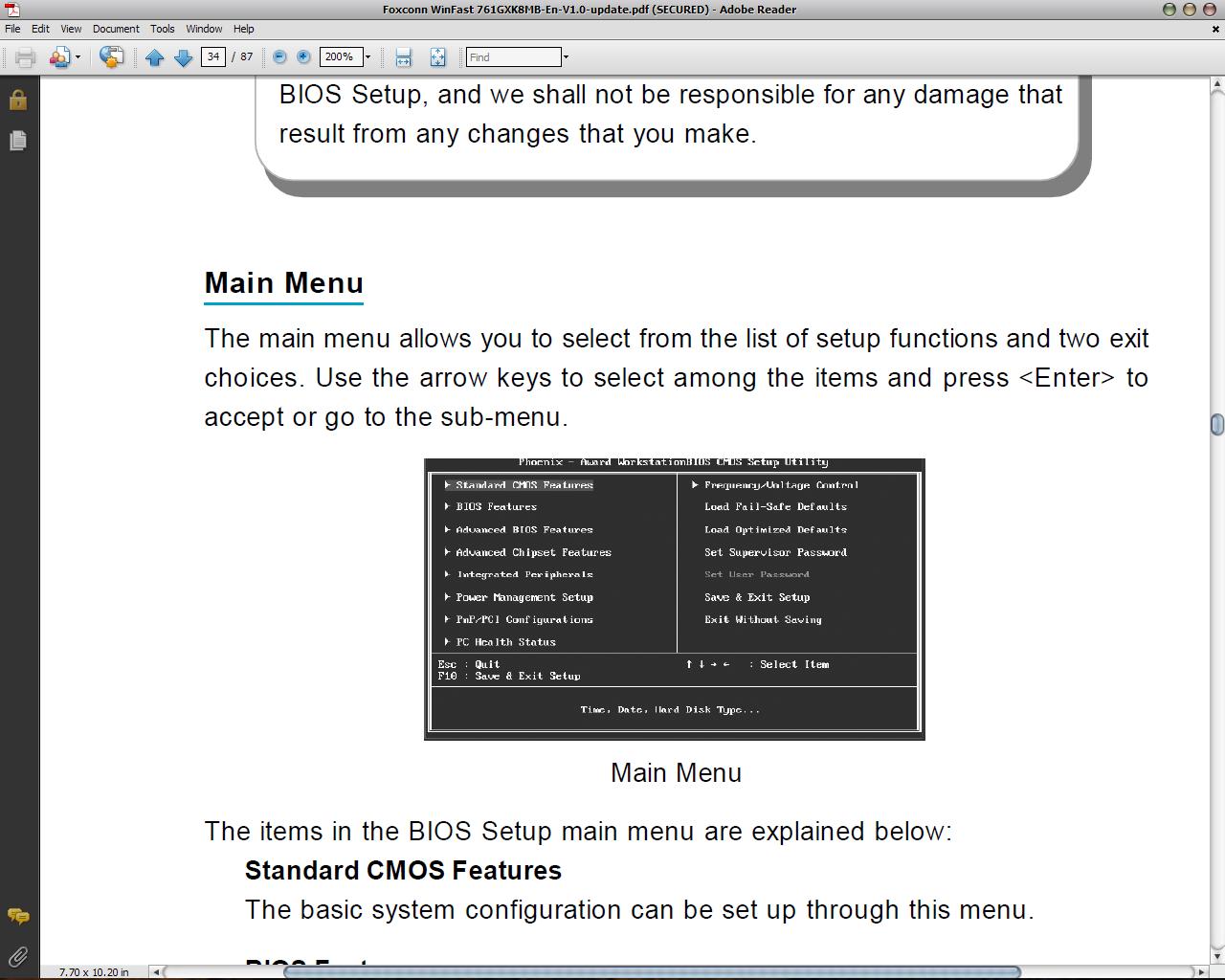Screen dimensions: 1225x980
Task: Click the collaborate people icon
Action: (59, 57)
